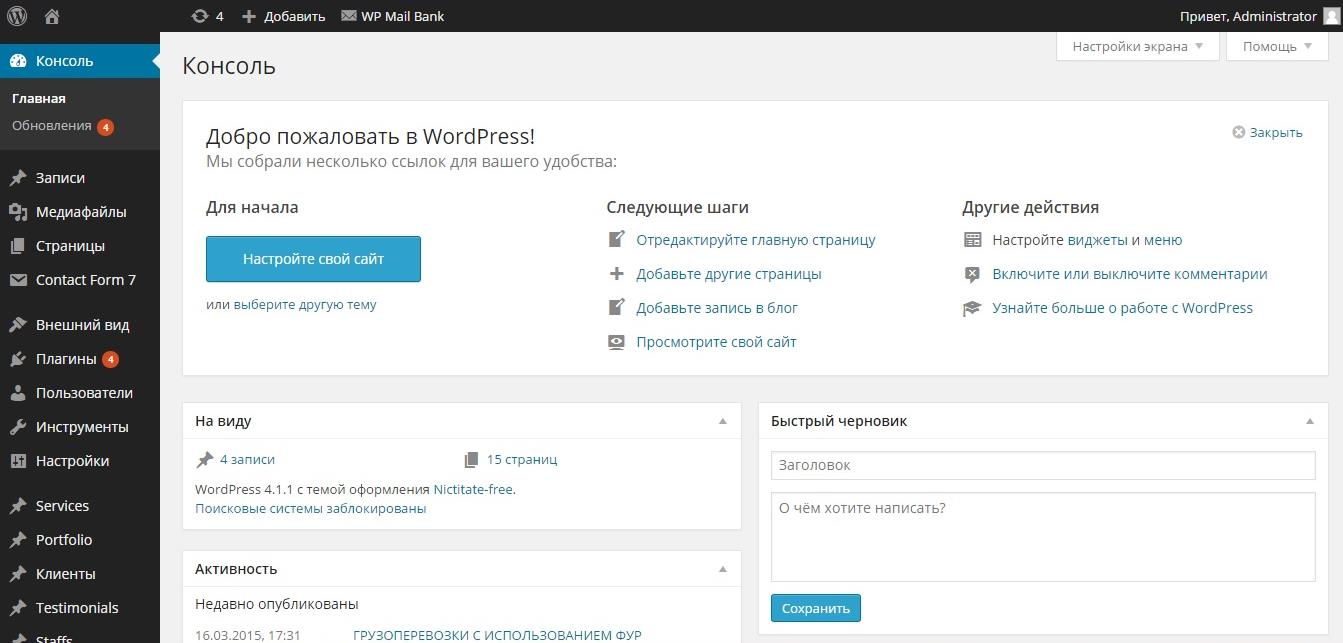Click the Внешний вид brush icon
1343x643 pixels.
point(18,325)
